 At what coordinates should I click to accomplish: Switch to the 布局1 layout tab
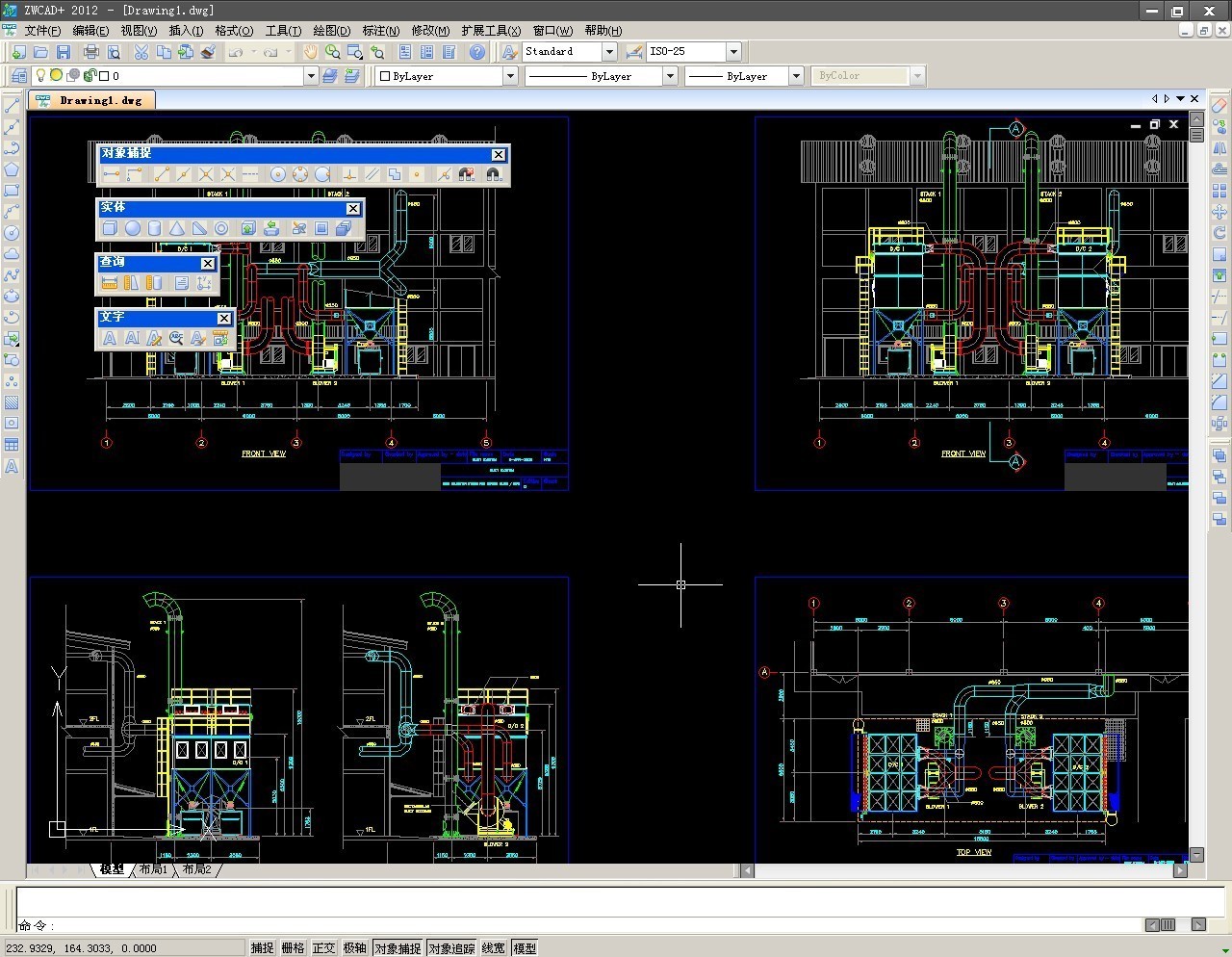153,869
